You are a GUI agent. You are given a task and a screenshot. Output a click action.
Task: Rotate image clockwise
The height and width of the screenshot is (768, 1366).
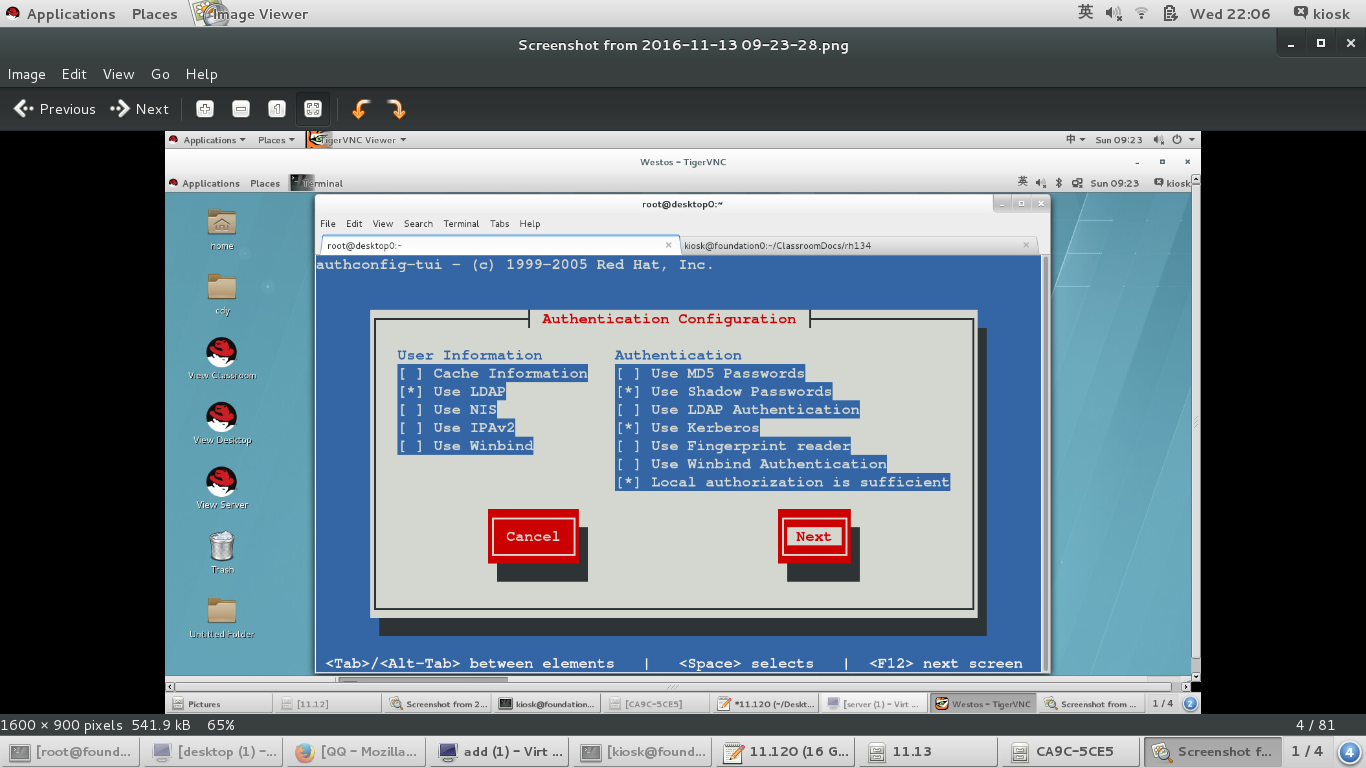[397, 109]
